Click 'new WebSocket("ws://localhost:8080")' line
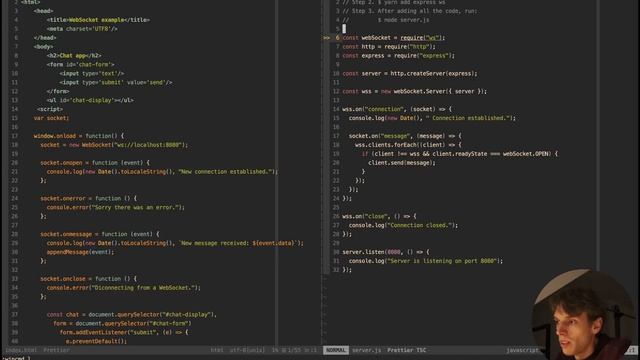 (114, 145)
